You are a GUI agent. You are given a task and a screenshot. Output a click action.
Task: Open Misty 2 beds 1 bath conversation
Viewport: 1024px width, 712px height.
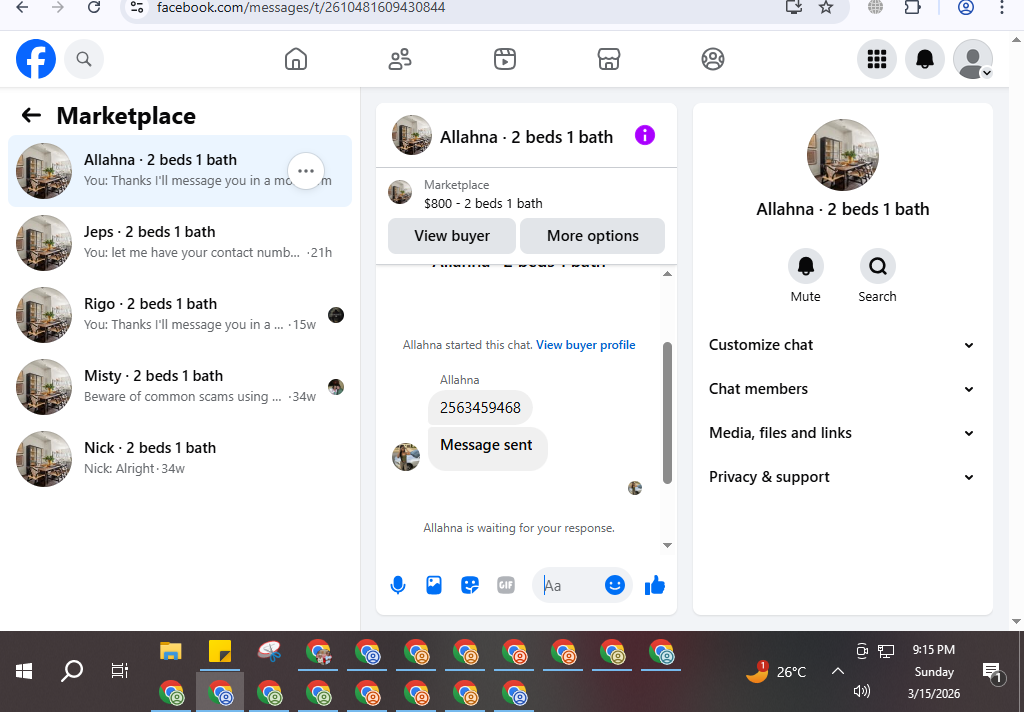pos(180,387)
